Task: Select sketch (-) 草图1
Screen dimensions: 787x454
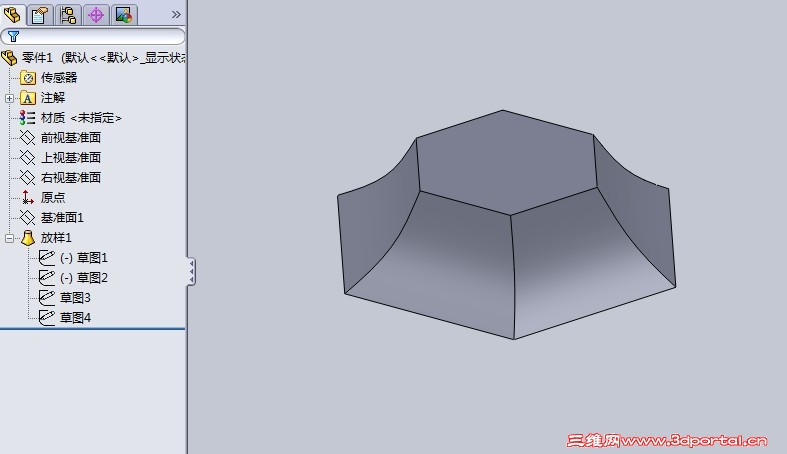Action: (83, 258)
